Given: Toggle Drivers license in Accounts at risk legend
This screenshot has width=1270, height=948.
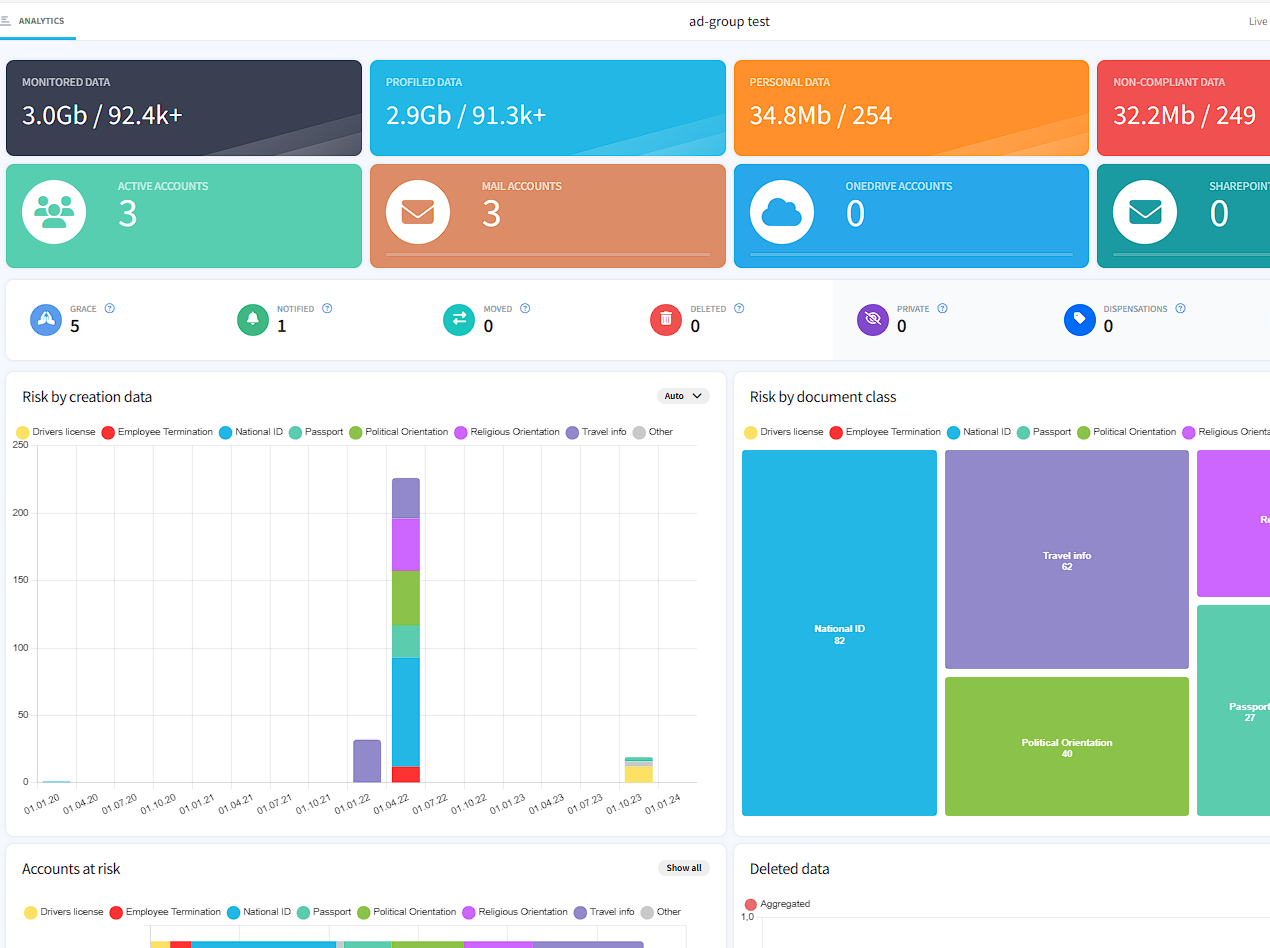Looking at the screenshot, I should point(64,912).
